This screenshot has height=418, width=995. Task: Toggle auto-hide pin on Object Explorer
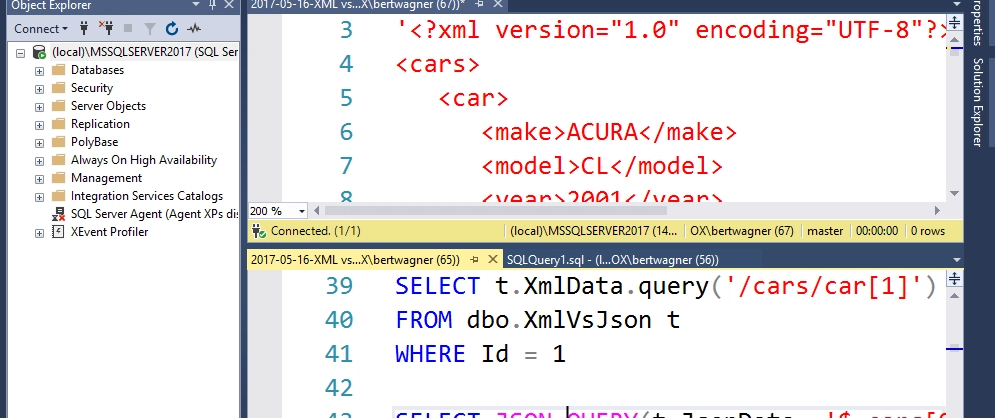(213, 5)
